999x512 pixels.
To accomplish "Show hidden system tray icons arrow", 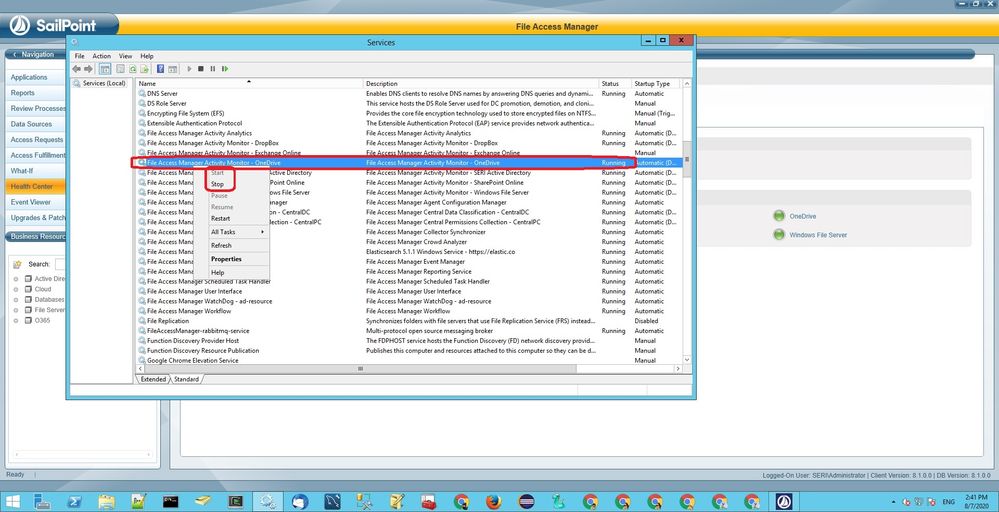I will (x=893, y=502).
